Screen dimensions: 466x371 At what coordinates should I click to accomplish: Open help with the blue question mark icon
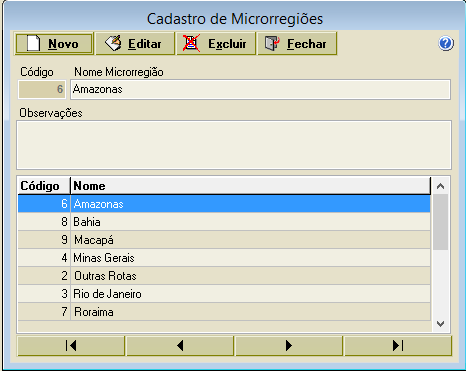pos(446,43)
